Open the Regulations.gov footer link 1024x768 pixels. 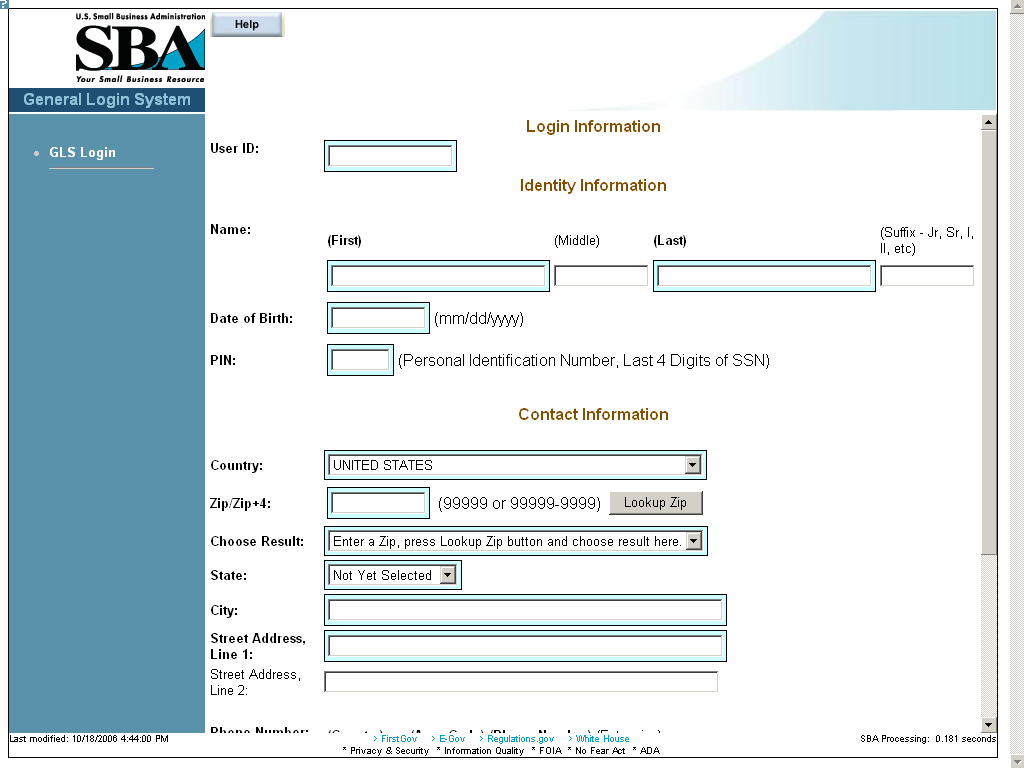520,739
